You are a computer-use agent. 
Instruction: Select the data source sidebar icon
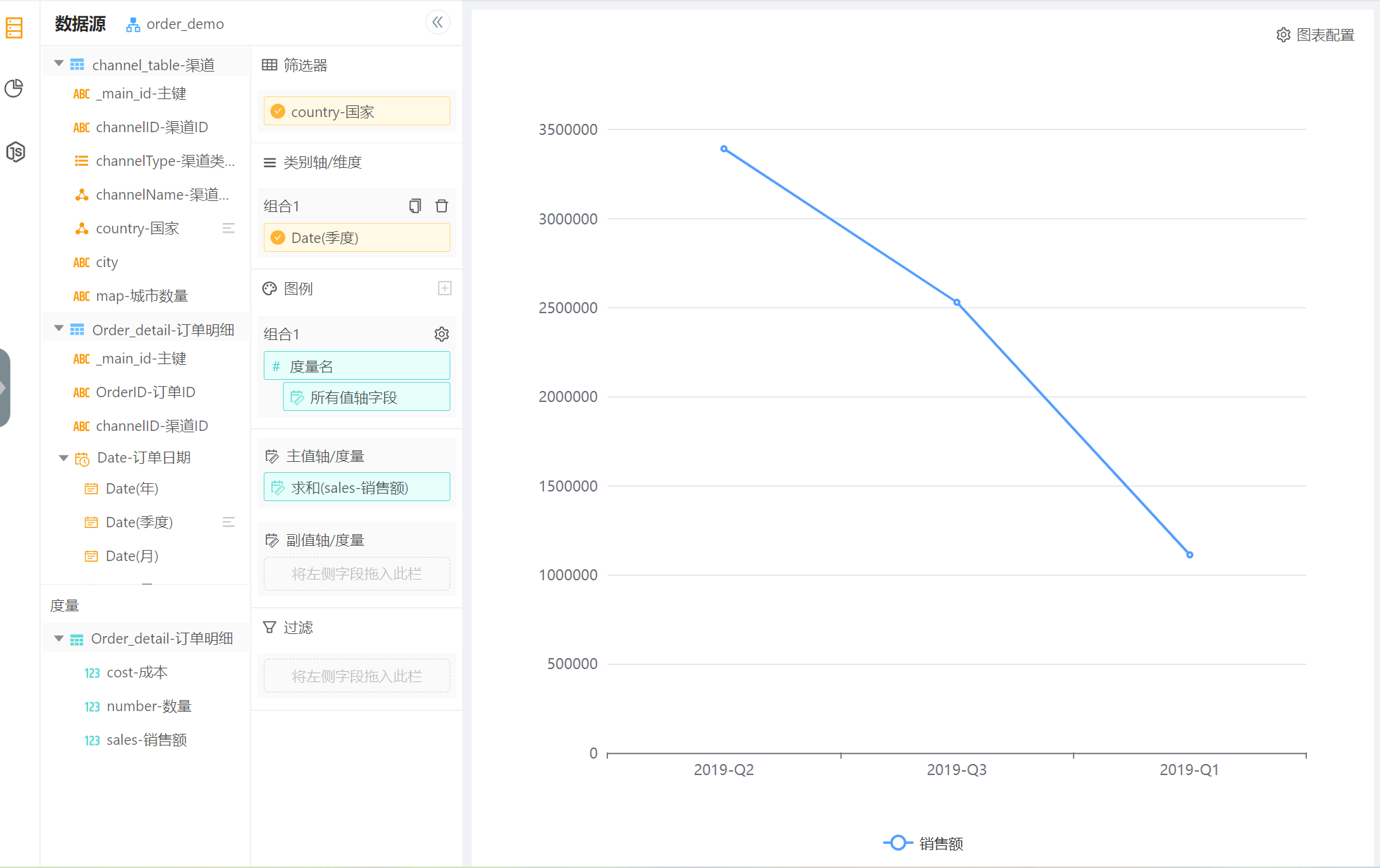tap(14, 28)
